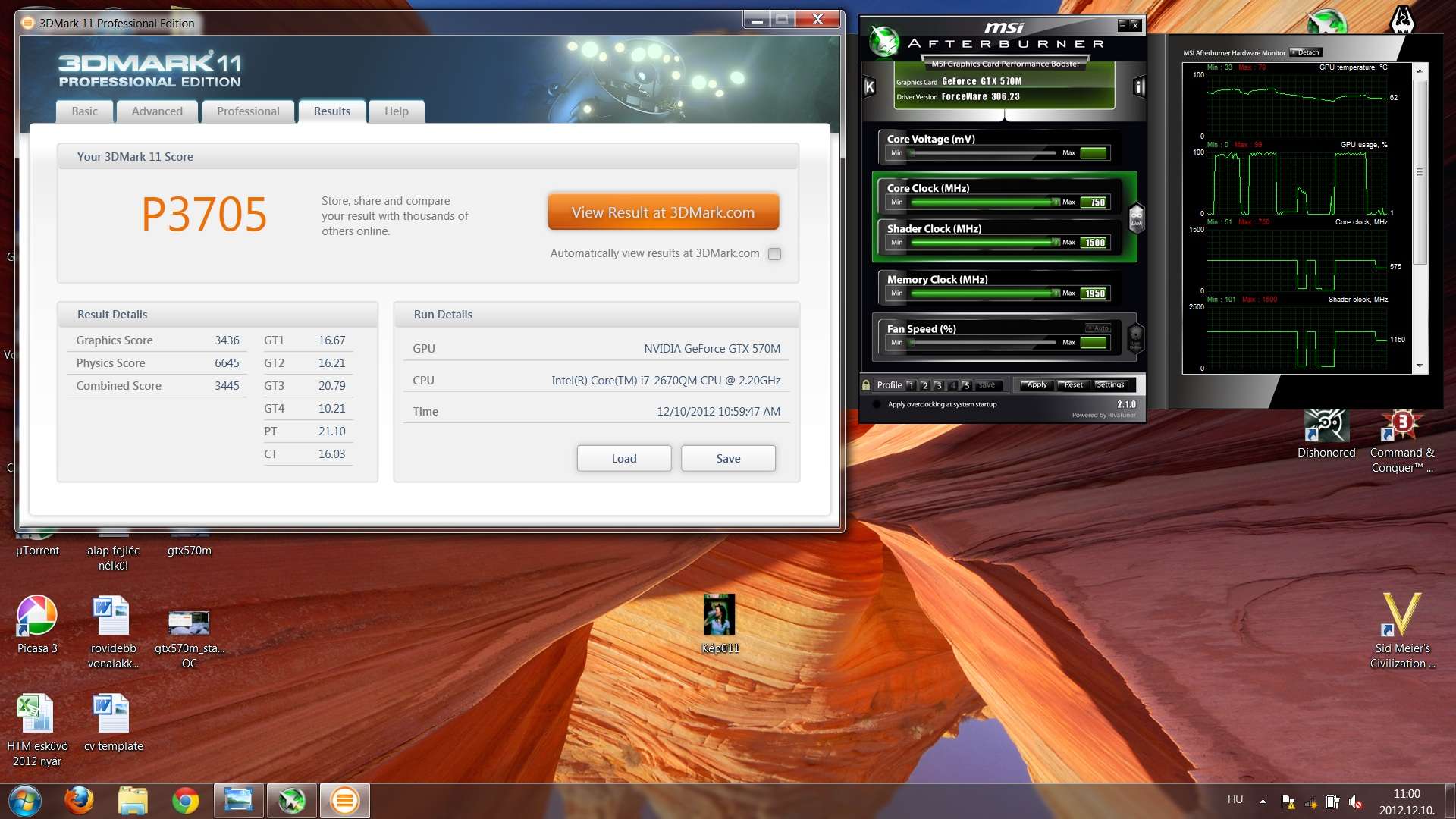Click the battery power tray icon
Image resolution: width=1456 pixels, height=819 pixels.
[1332, 802]
